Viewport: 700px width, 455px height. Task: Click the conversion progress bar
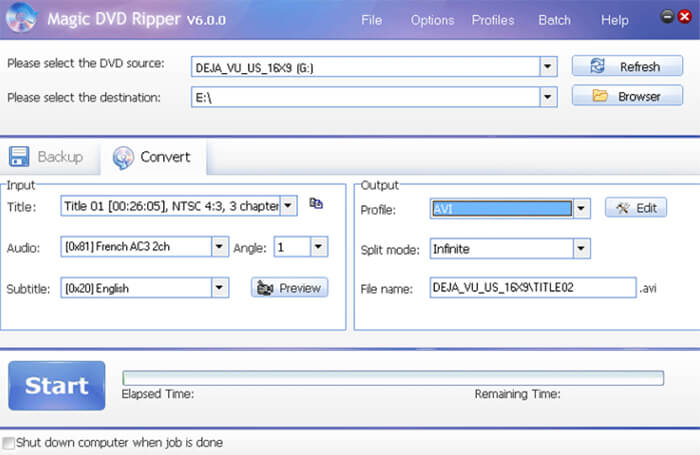click(x=393, y=378)
